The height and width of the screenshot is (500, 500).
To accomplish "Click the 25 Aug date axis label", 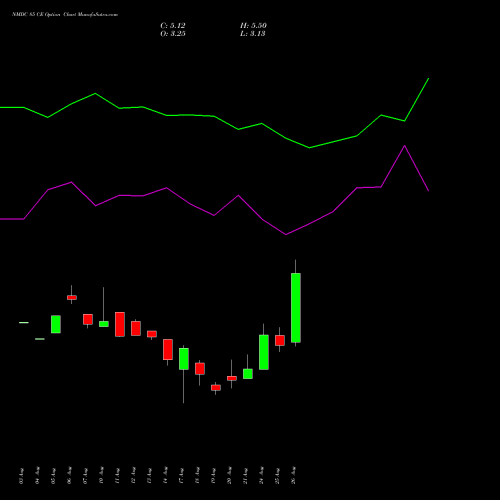I will pyautogui.click(x=277, y=476).
